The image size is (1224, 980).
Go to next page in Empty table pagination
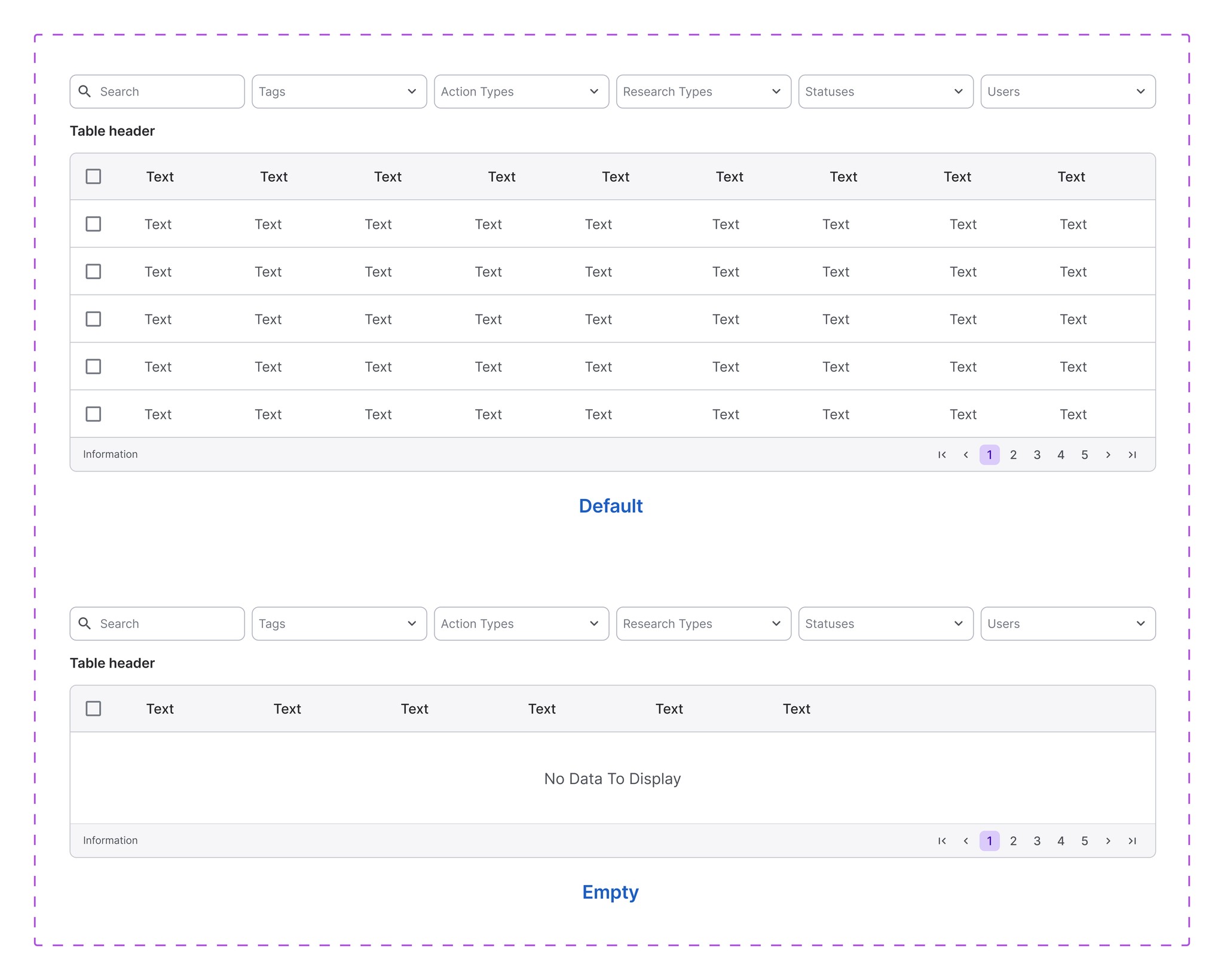point(1108,841)
